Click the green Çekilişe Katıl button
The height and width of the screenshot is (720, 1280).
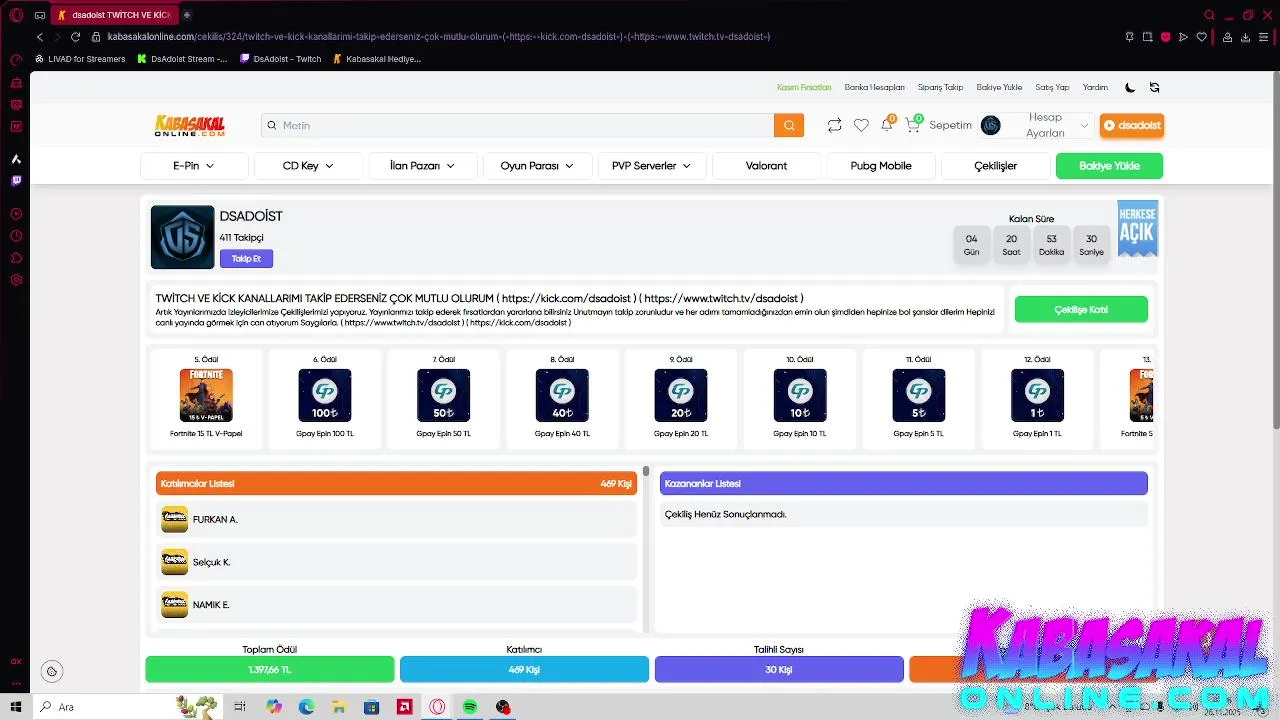1081,310
